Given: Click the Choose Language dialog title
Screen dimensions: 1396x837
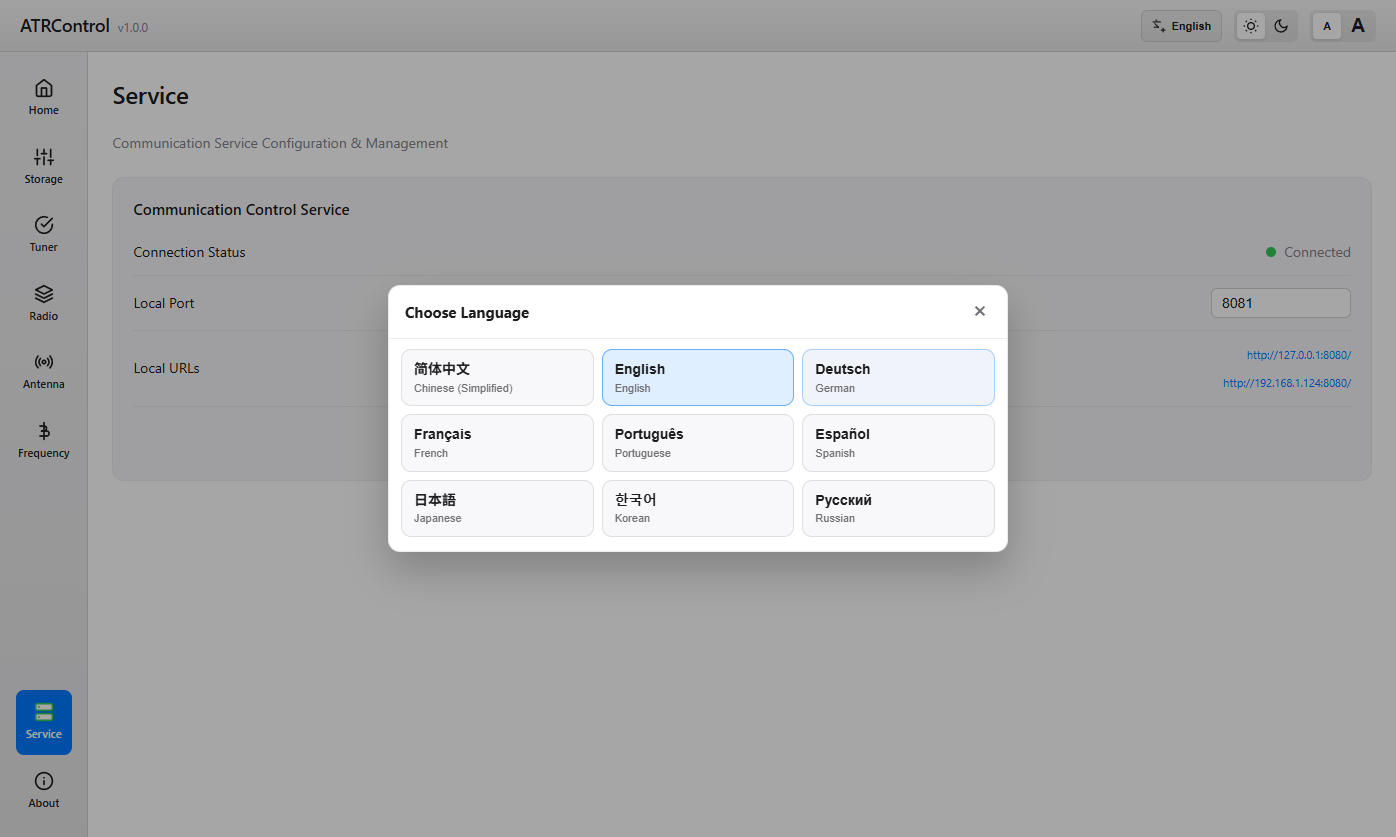Looking at the screenshot, I should click(x=467, y=313).
